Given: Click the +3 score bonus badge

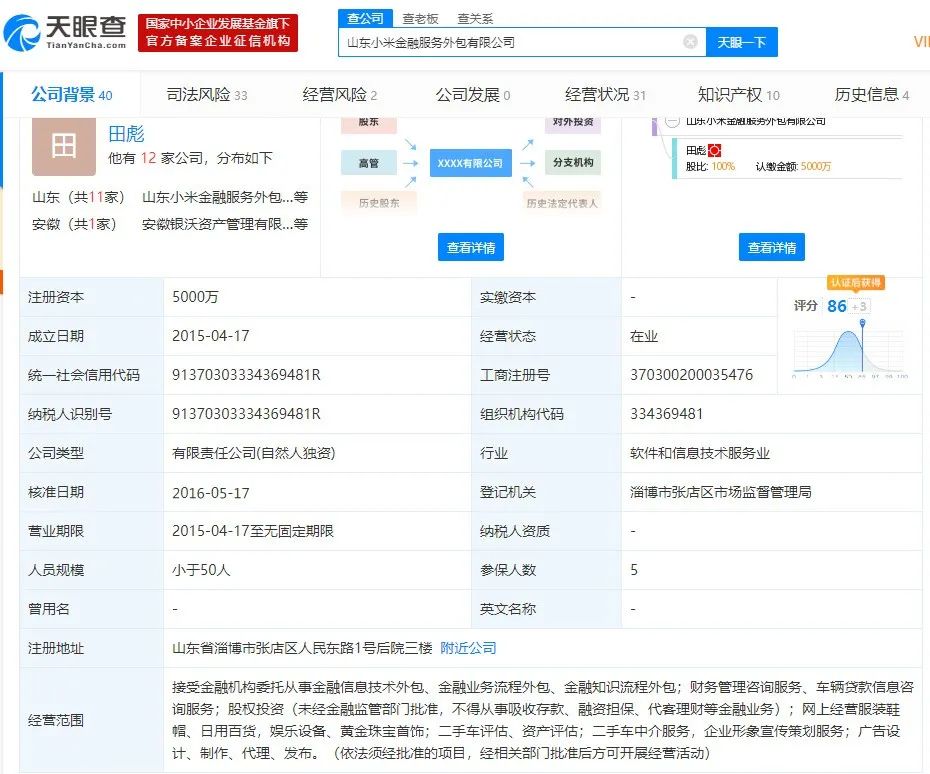Looking at the screenshot, I should click(x=859, y=306).
